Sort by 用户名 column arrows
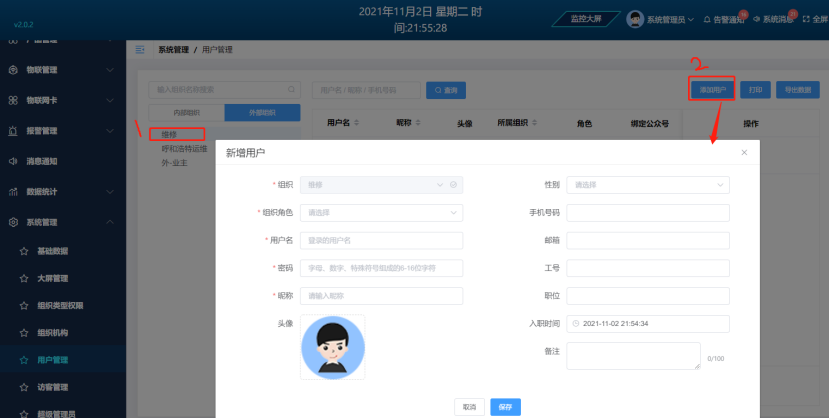Viewport: 830px width, 419px height. pos(357,123)
